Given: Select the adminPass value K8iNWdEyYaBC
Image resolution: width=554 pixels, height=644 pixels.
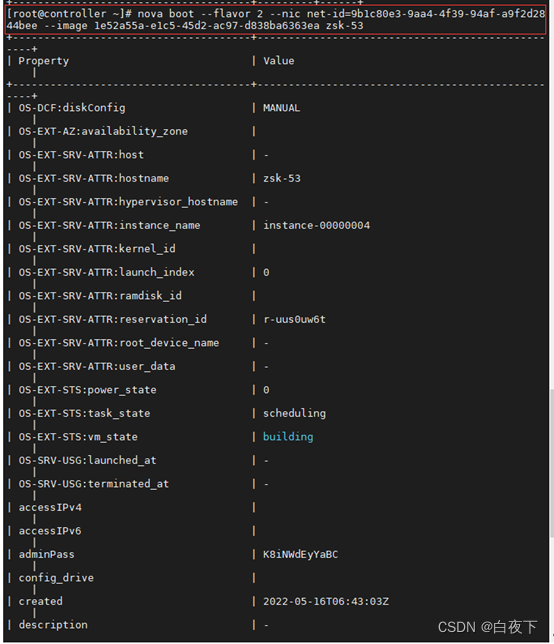Looking at the screenshot, I should (x=300, y=554).
